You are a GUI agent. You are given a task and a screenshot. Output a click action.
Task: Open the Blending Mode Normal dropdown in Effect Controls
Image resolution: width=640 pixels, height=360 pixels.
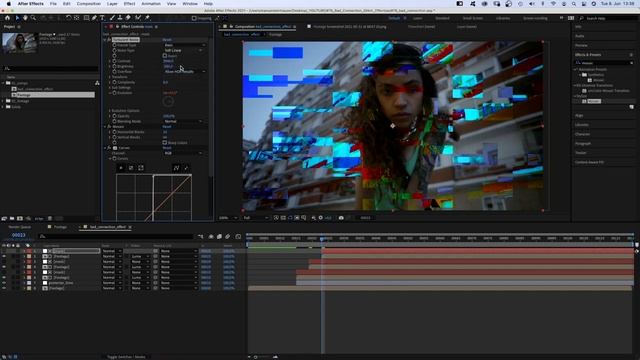tap(183, 121)
